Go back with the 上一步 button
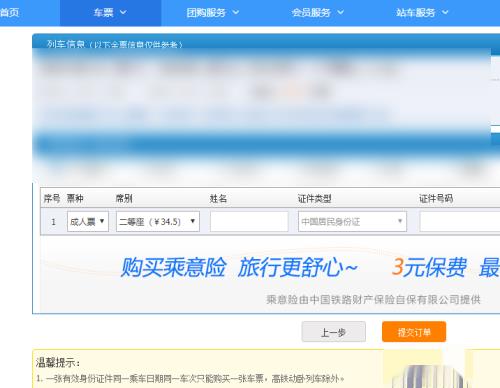Screen dimensions: 500x388 [x=333, y=332]
